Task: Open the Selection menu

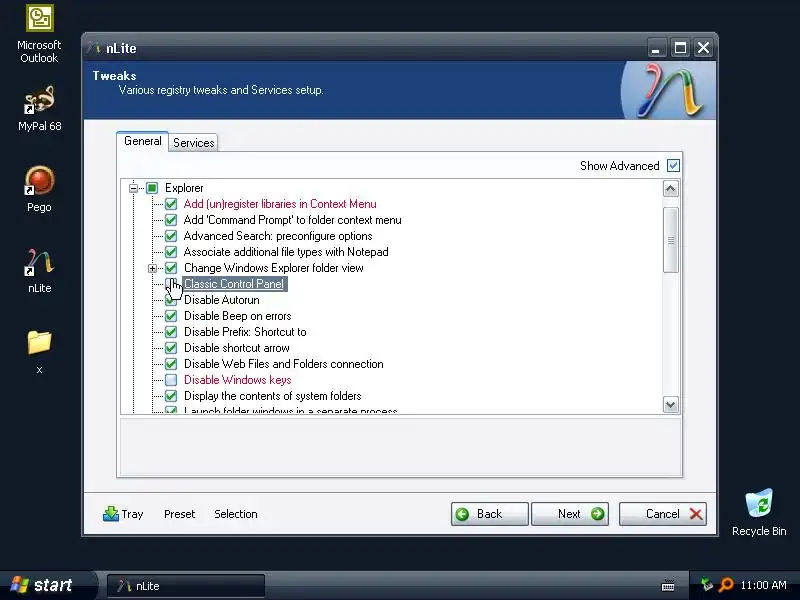Action: [x=236, y=514]
